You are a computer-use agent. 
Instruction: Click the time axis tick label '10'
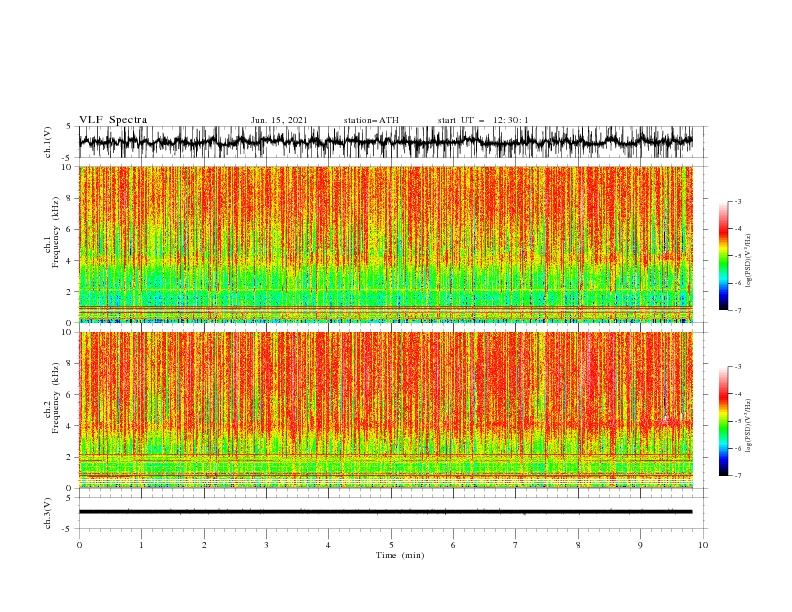[x=703, y=545]
